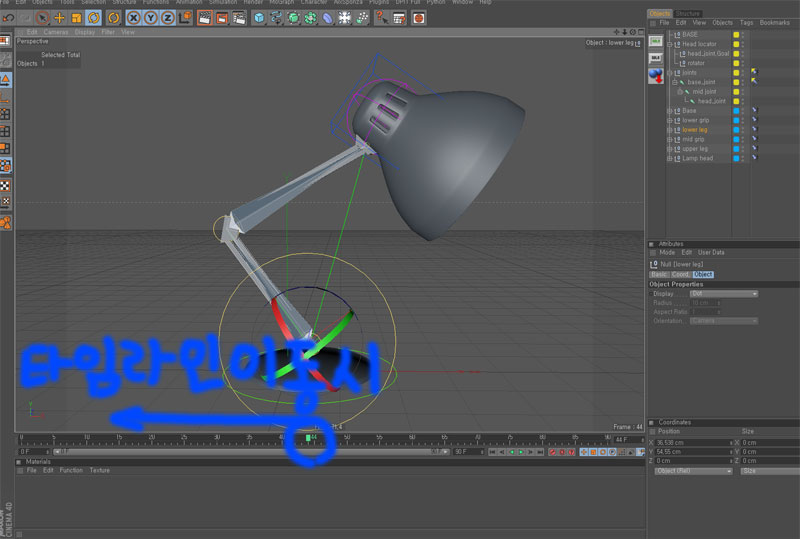This screenshot has width=800, height=539.
Task: Toggle the X-axis lock
Action: coord(134,18)
